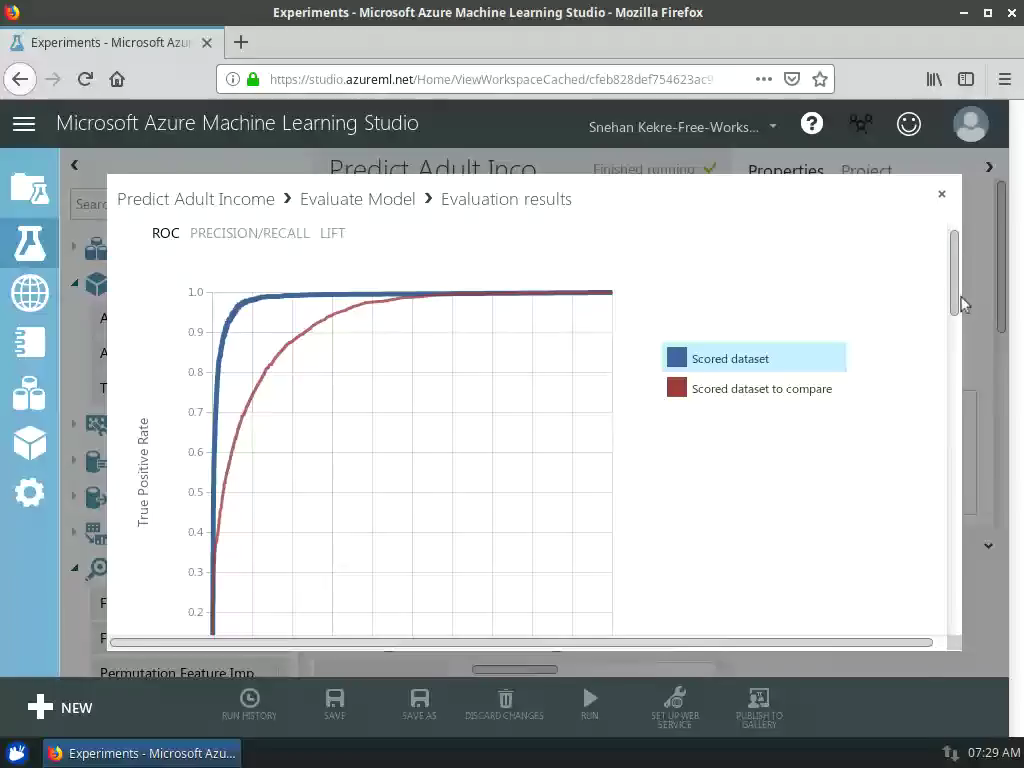The width and height of the screenshot is (1024, 768).
Task: Open the Settings gear in the left sidebar
Action: [x=29, y=493]
